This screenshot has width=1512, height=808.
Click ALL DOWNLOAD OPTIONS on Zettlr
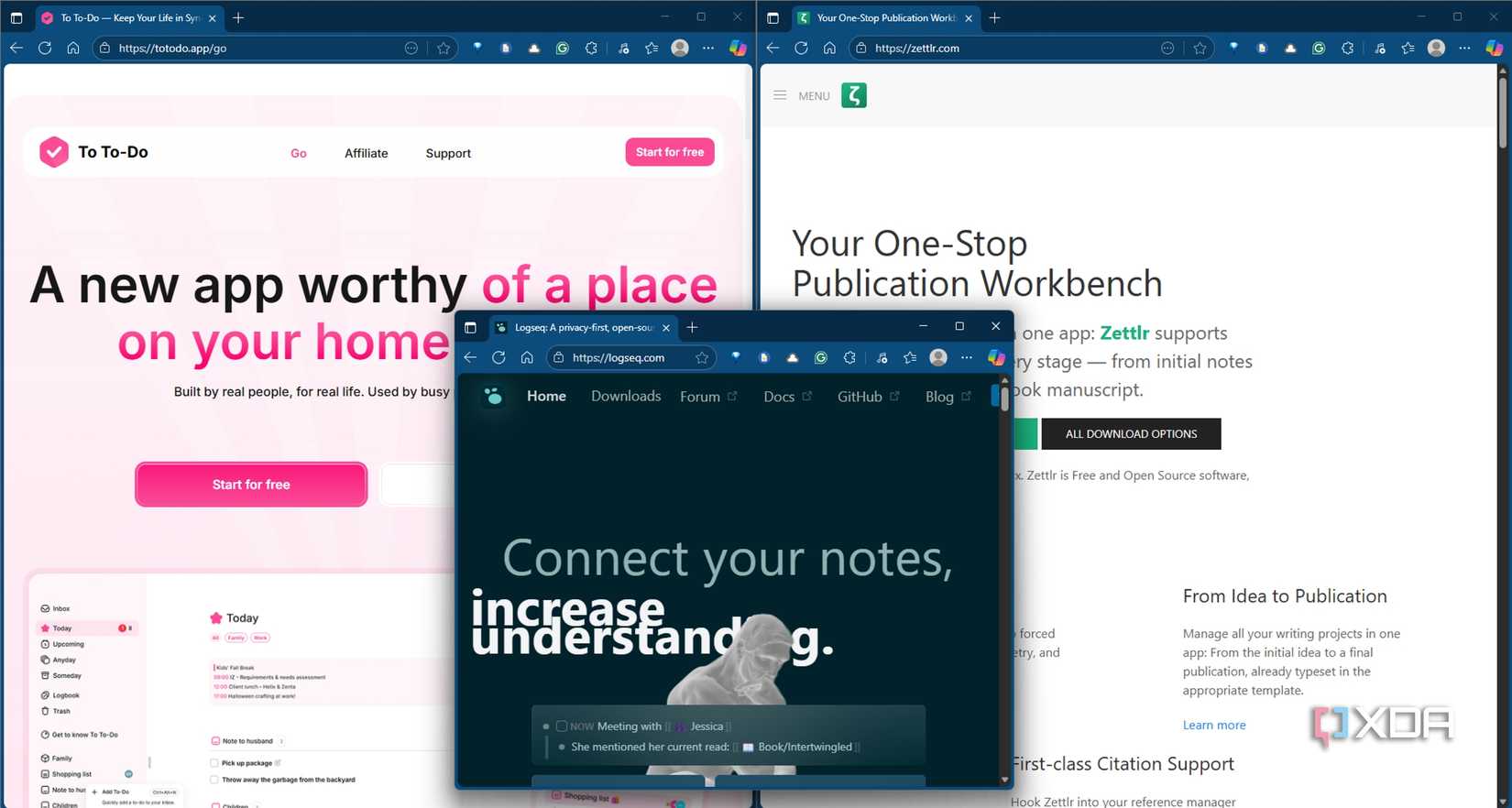tap(1131, 434)
